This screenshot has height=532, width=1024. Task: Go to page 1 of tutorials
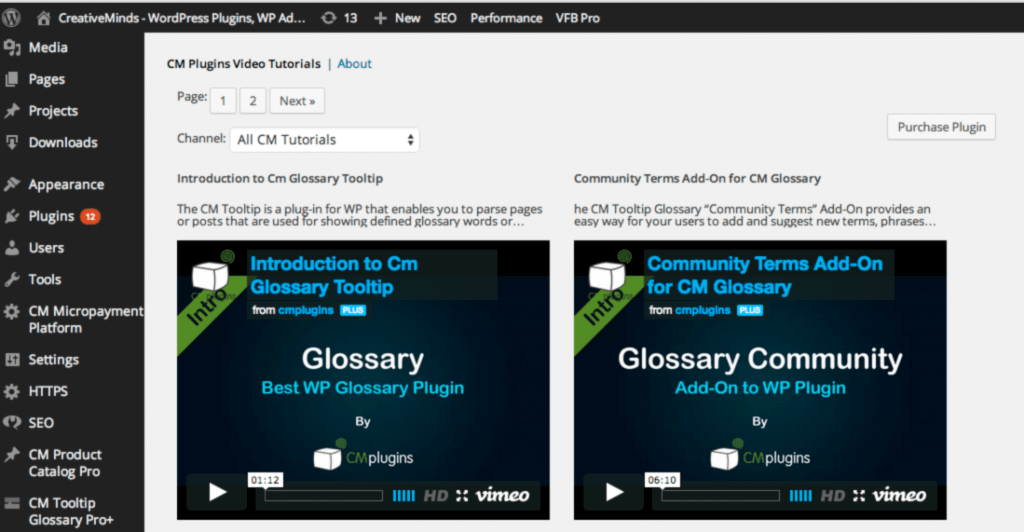pos(223,101)
